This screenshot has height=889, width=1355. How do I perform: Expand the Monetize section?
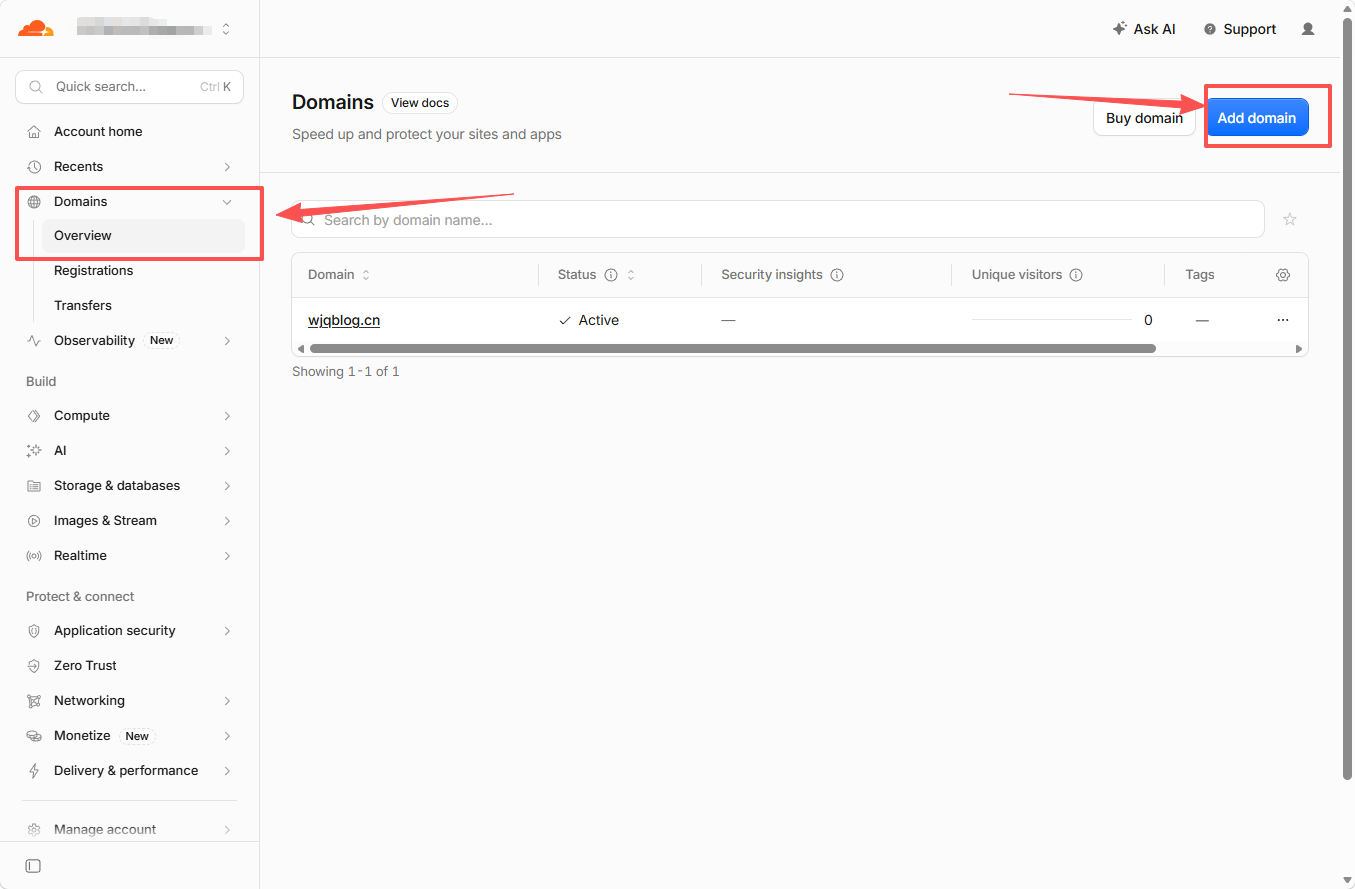227,736
